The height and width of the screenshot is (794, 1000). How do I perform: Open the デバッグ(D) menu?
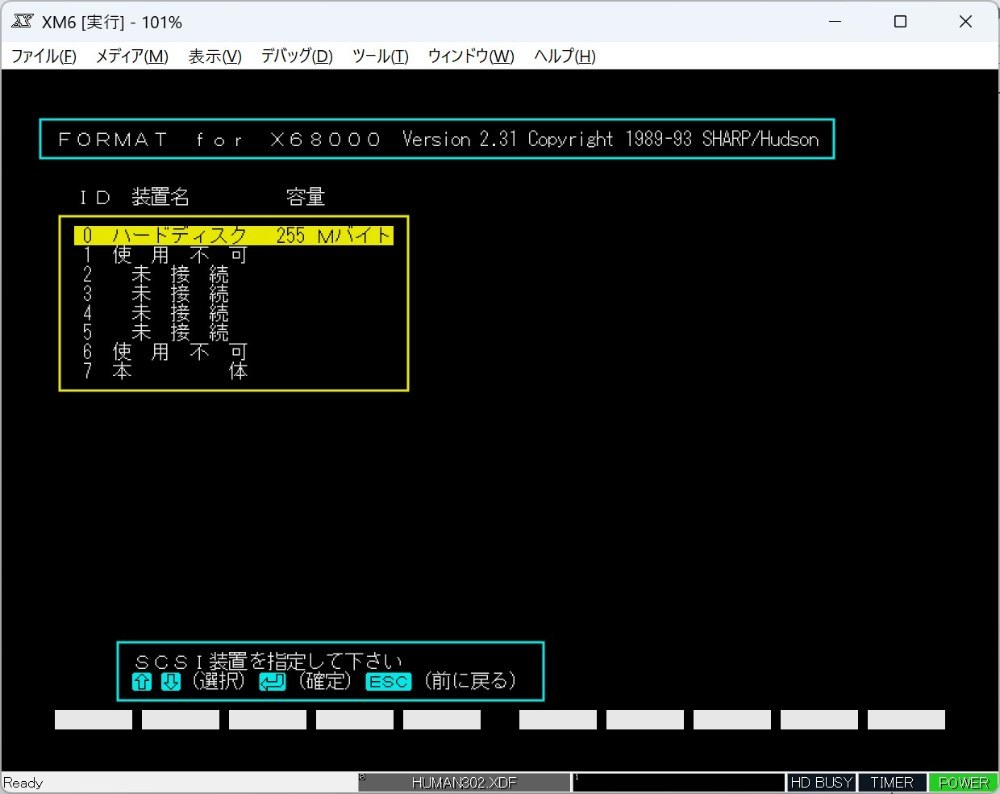coord(297,56)
